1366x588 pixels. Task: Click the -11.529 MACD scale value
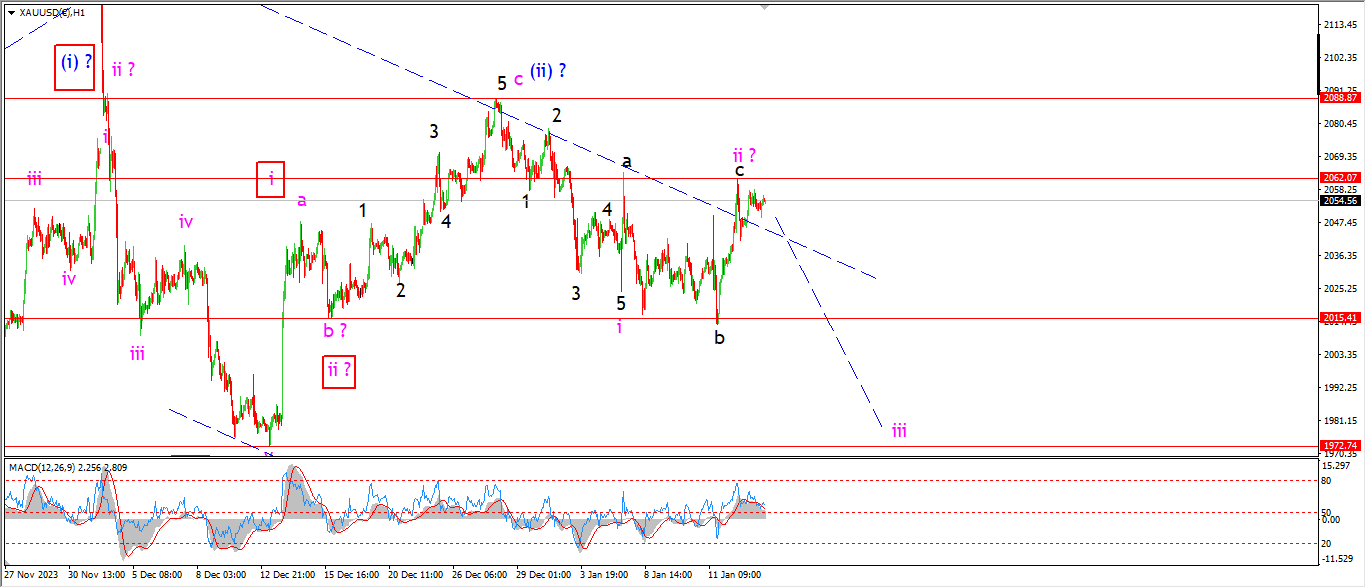[1338, 559]
